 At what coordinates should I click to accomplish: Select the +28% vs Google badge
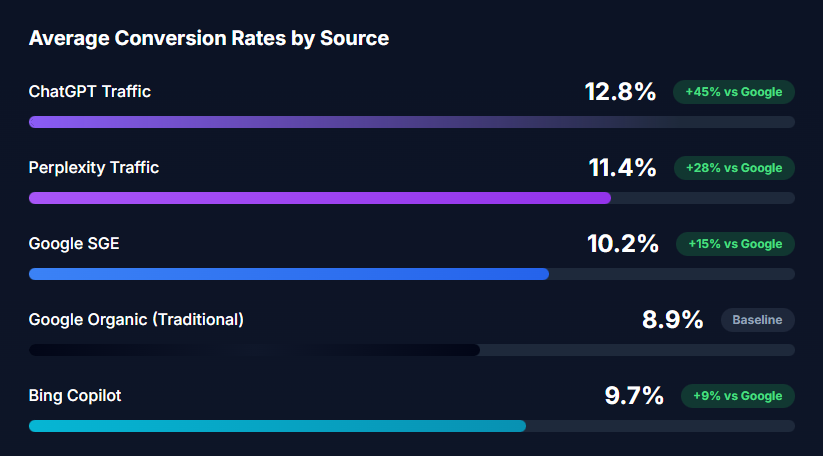click(734, 168)
